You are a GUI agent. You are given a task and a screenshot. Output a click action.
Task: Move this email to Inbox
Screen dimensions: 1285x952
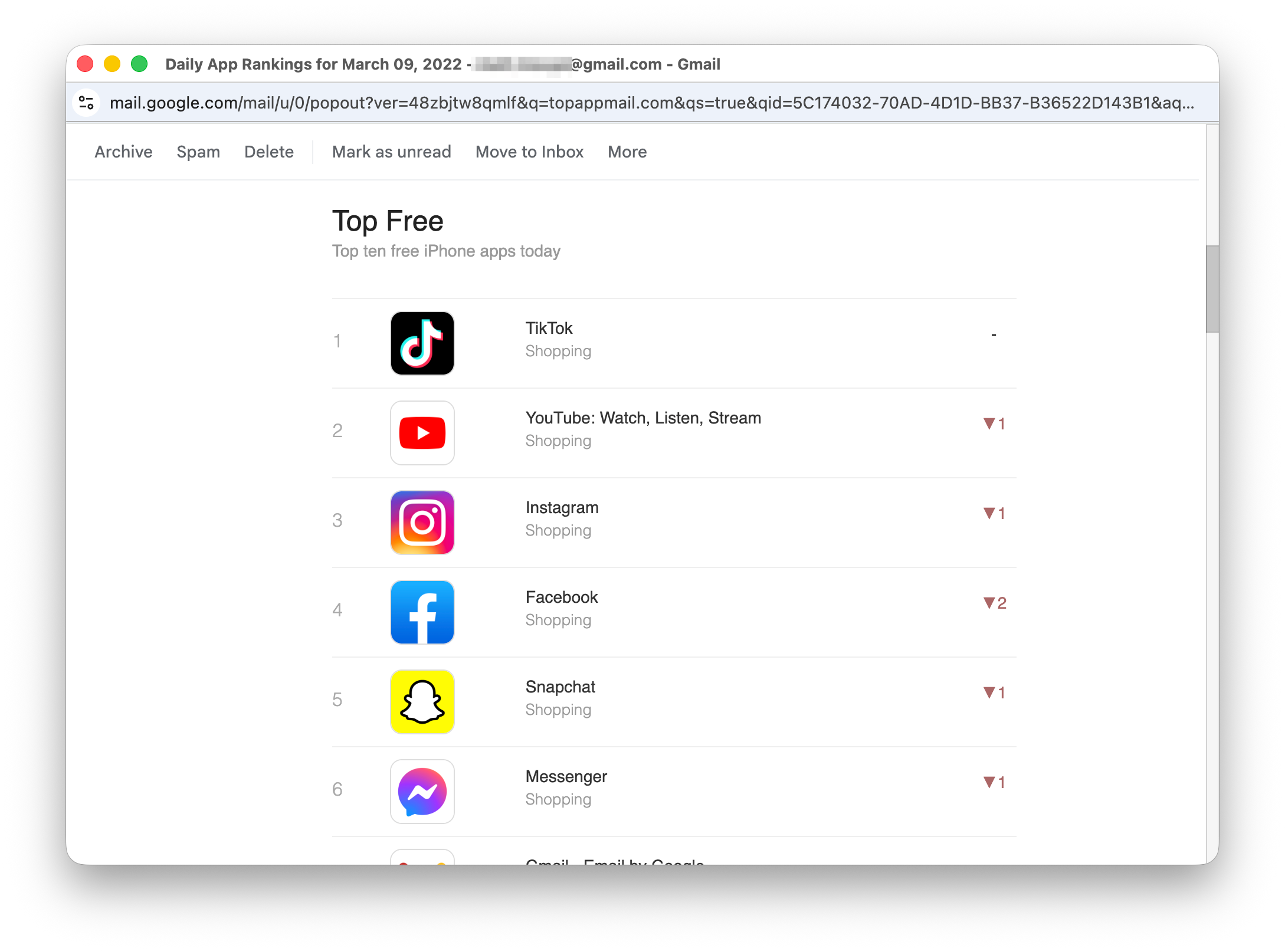click(x=529, y=152)
